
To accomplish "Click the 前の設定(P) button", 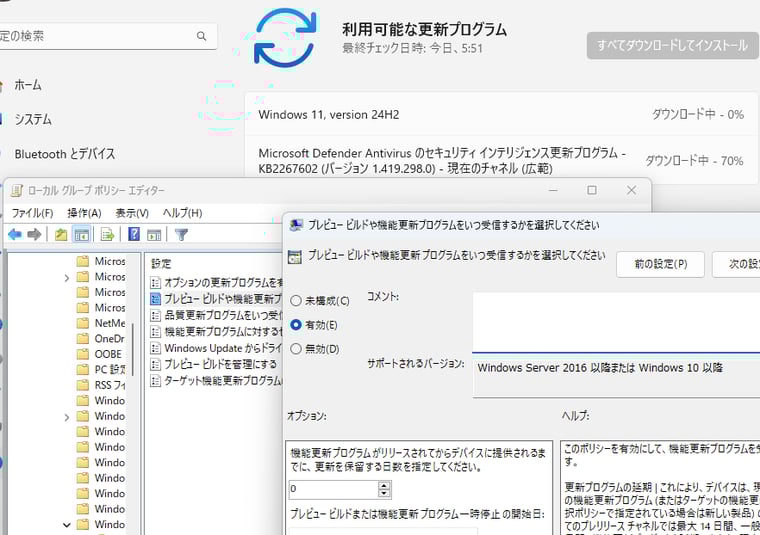I will (x=661, y=264).
